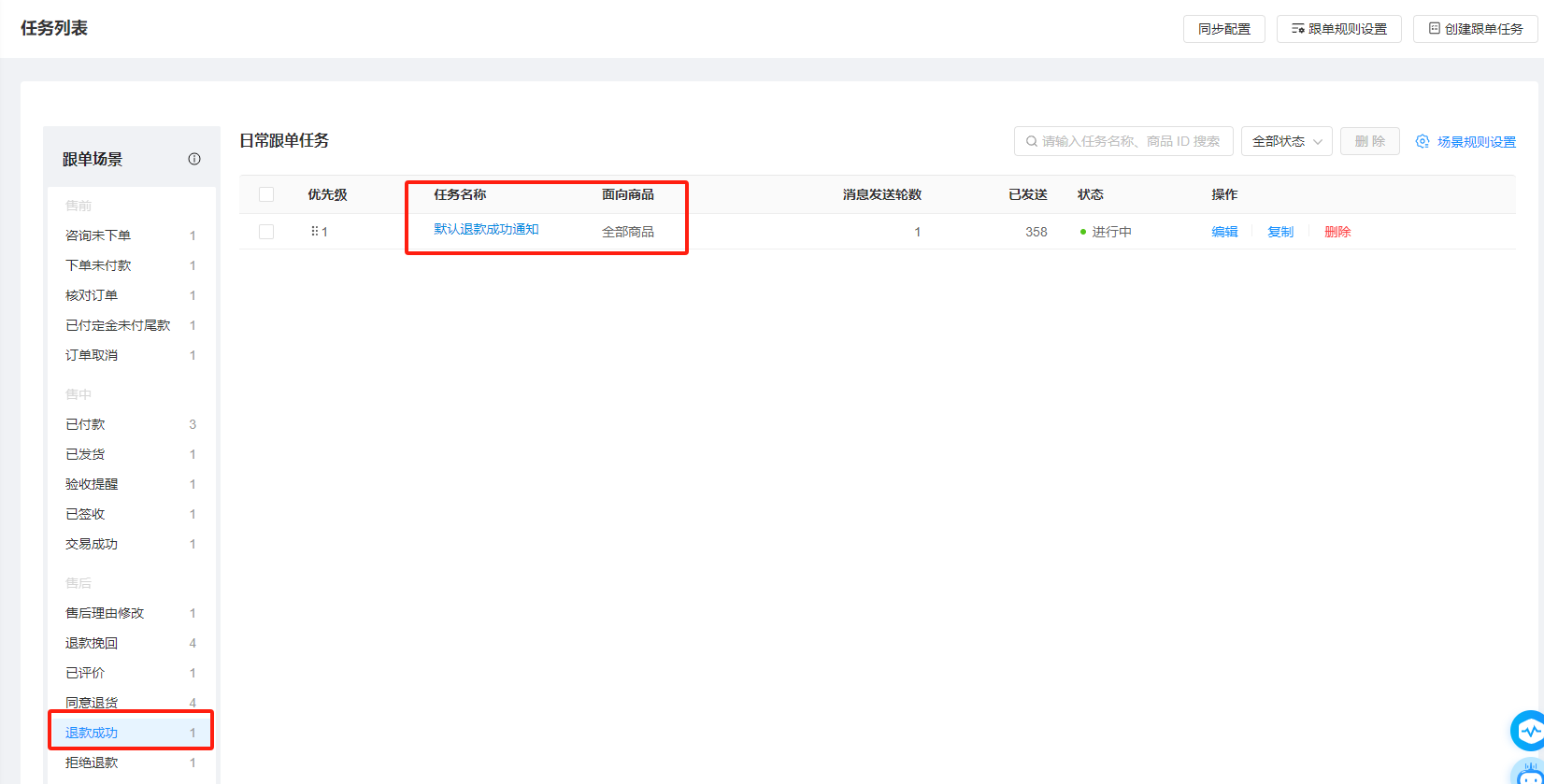Click the 状态 column header
1544x784 pixels.
point(1091,194)
